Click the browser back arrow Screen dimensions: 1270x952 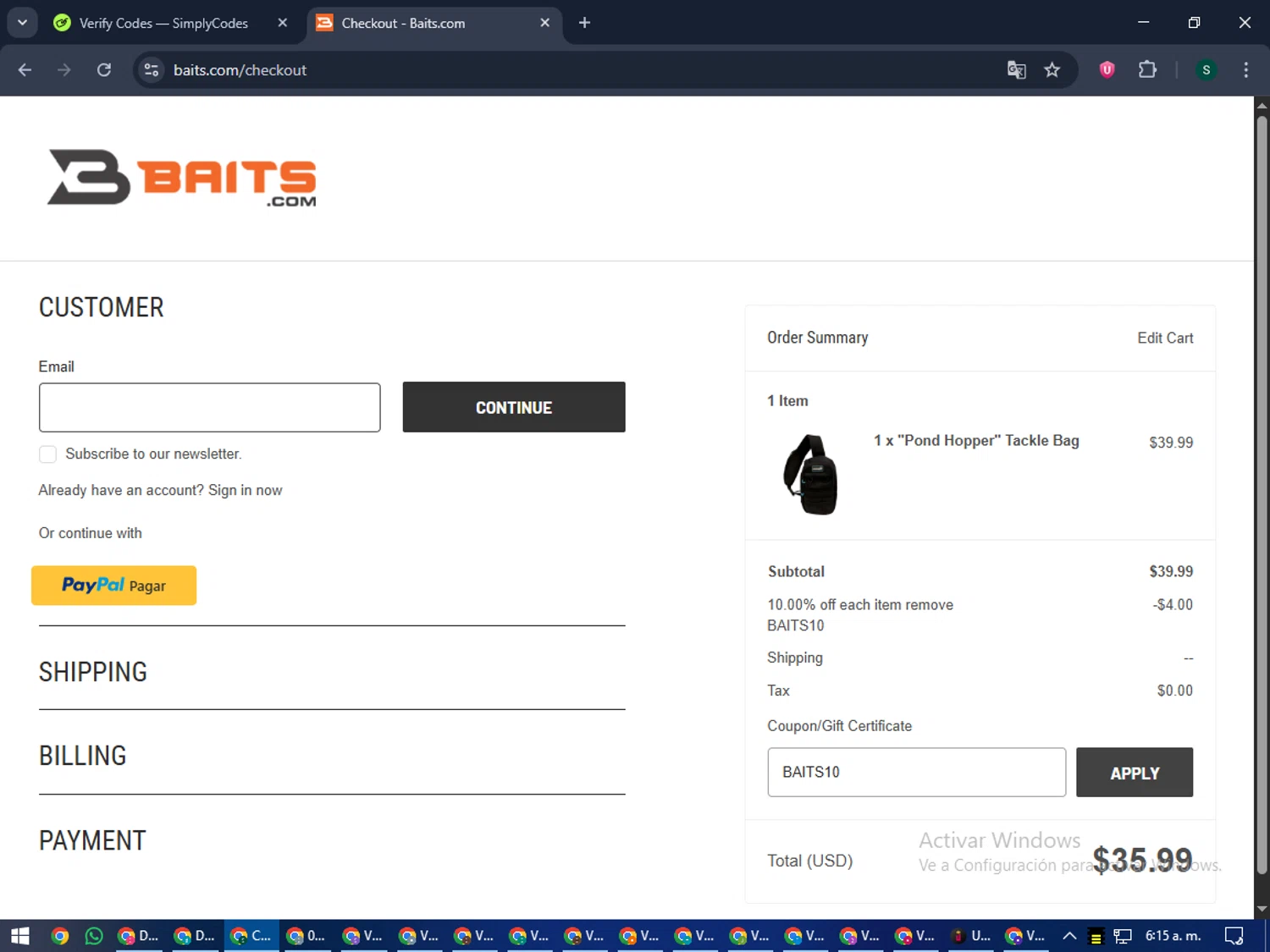tap(25, 70)
